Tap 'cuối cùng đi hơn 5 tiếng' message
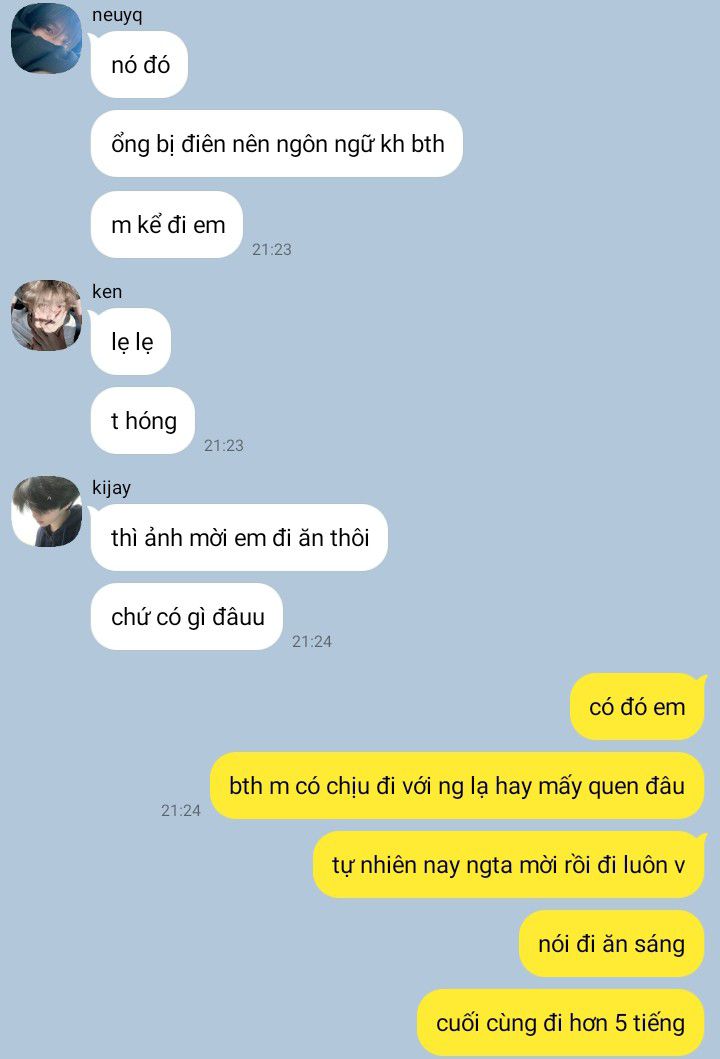 [561, 1023]
